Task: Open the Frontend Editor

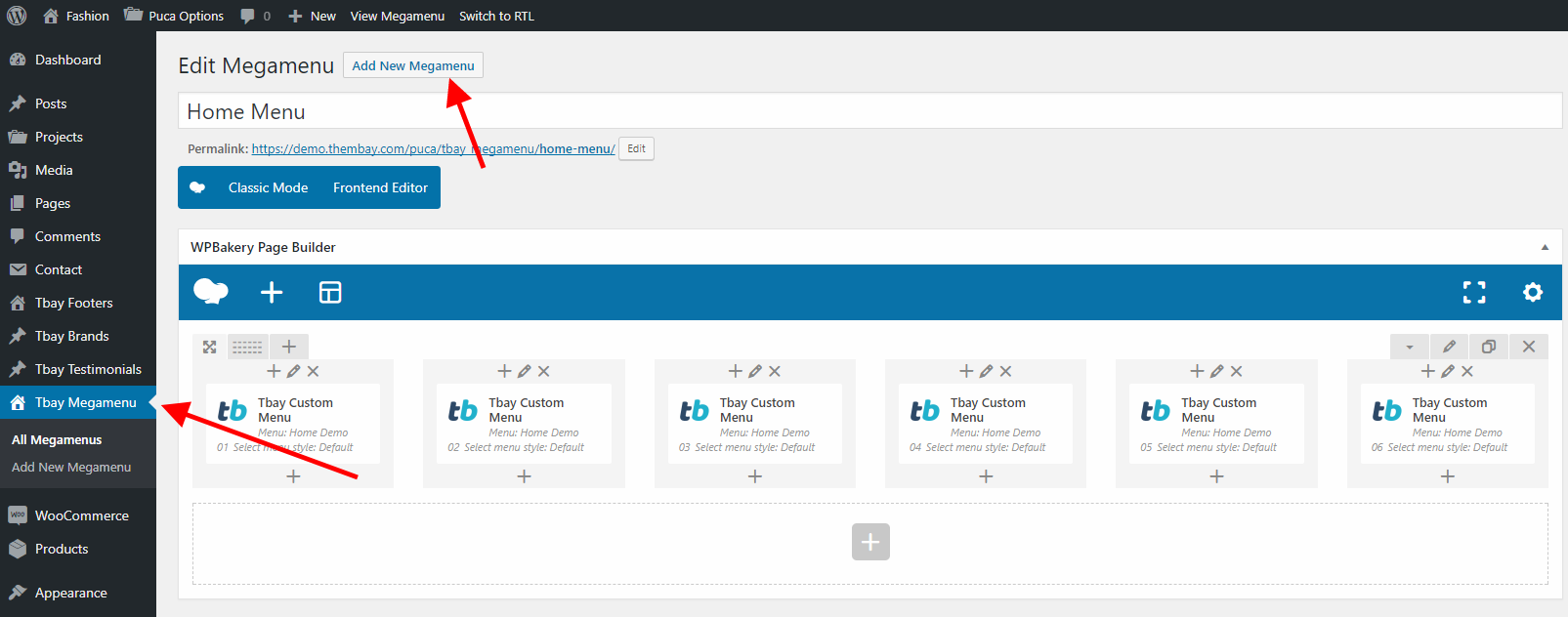Action: click(380, 187)
